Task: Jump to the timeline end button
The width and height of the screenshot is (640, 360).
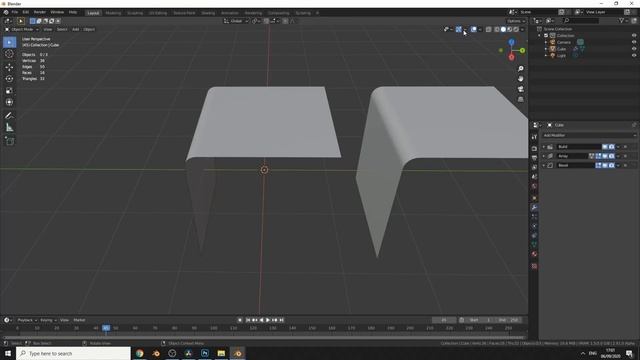Action: [x=281, y=320]
